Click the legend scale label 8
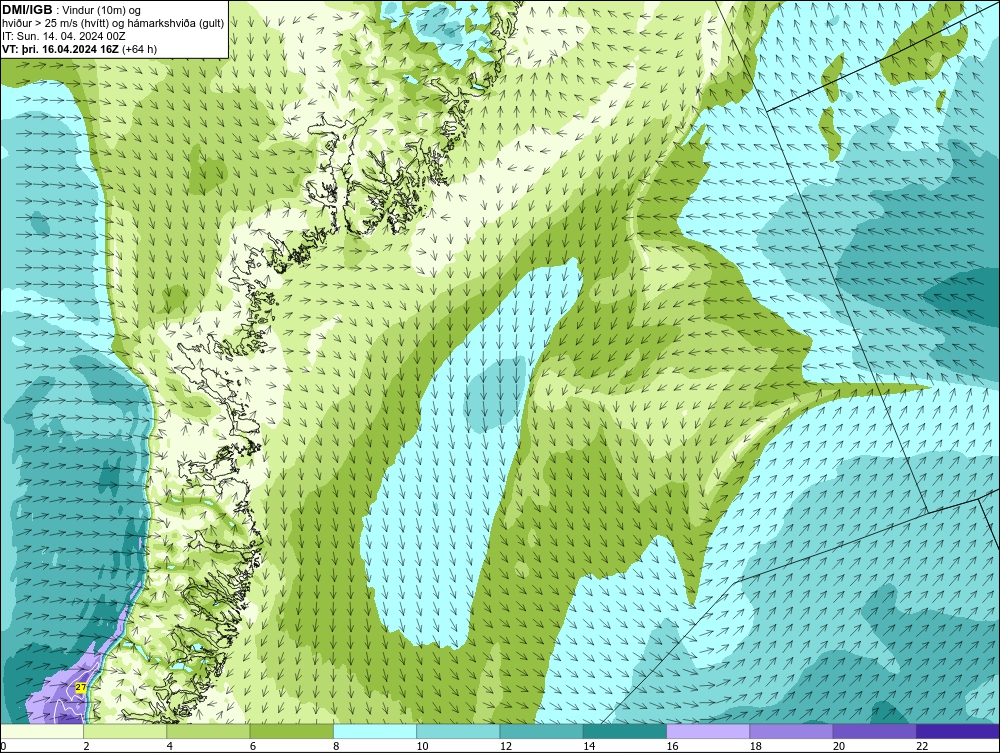Image resolution: width=1000 pixels, height=753 pixels. point(336,746)
